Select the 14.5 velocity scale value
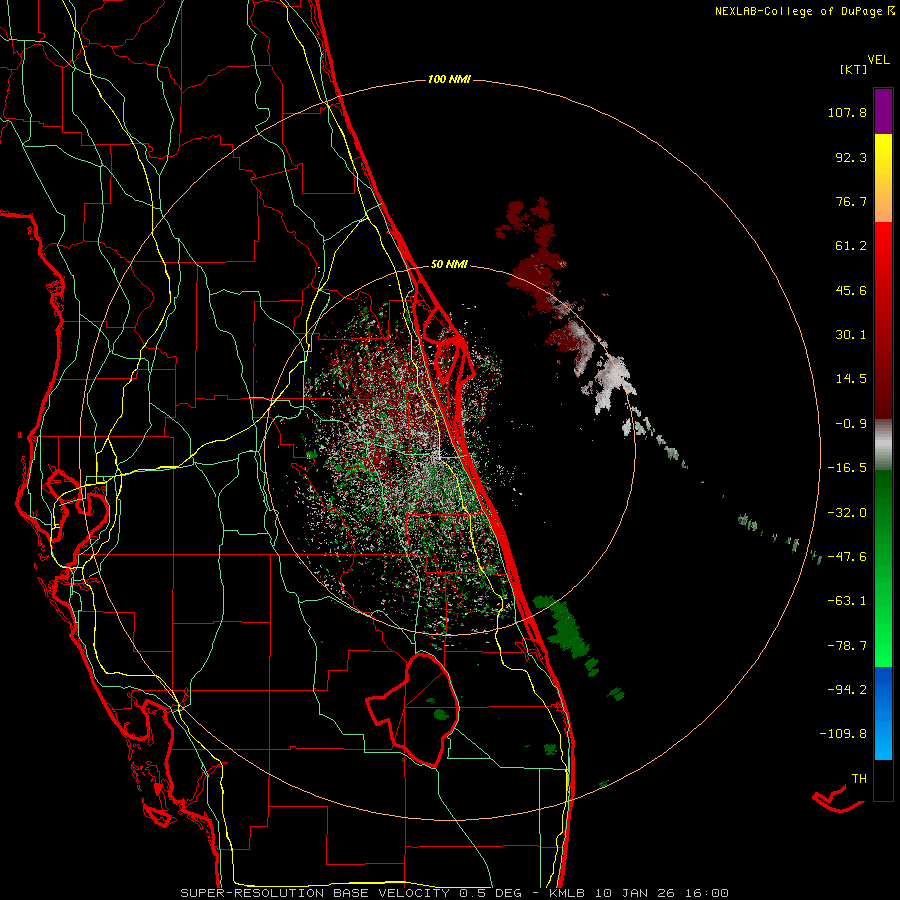Image resolution: width=900 pixels, height=900 pixels. point(851,379)
